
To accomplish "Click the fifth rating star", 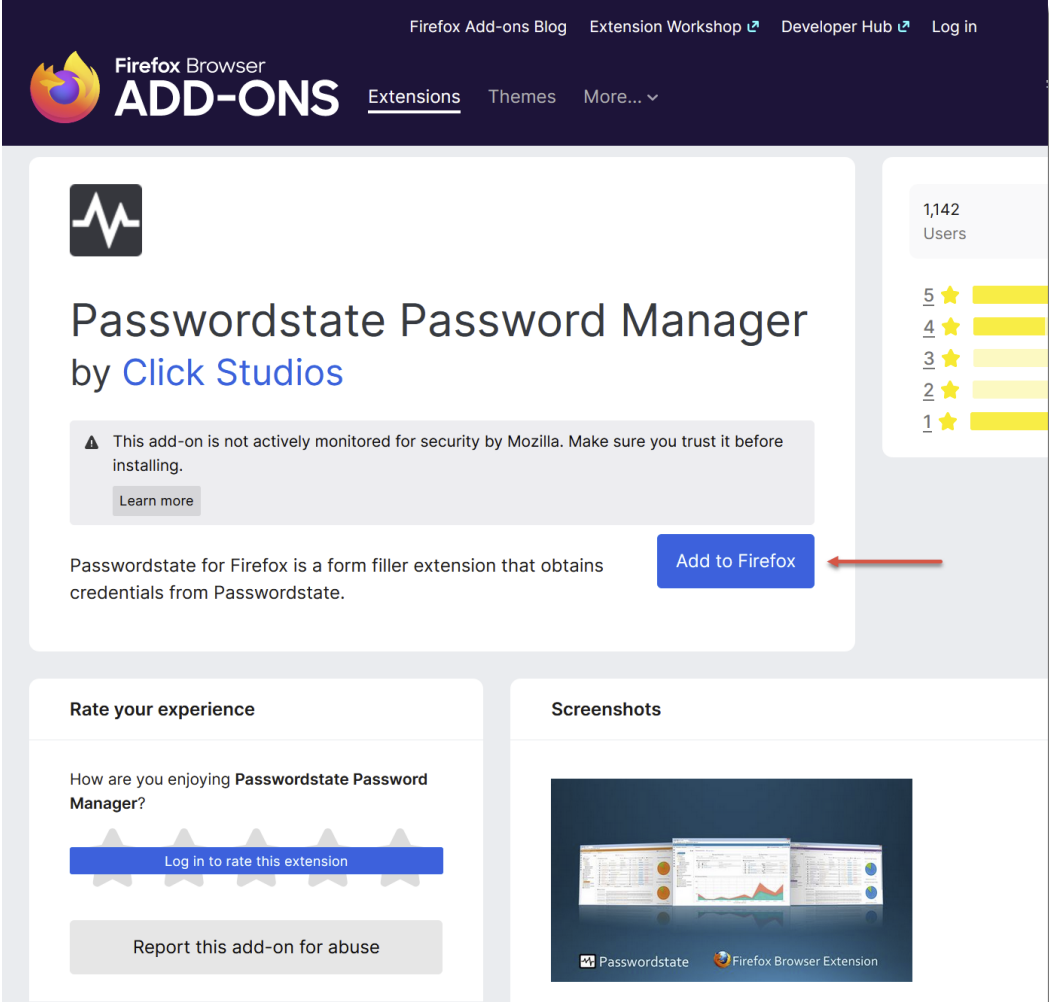I will pos(400,858).
